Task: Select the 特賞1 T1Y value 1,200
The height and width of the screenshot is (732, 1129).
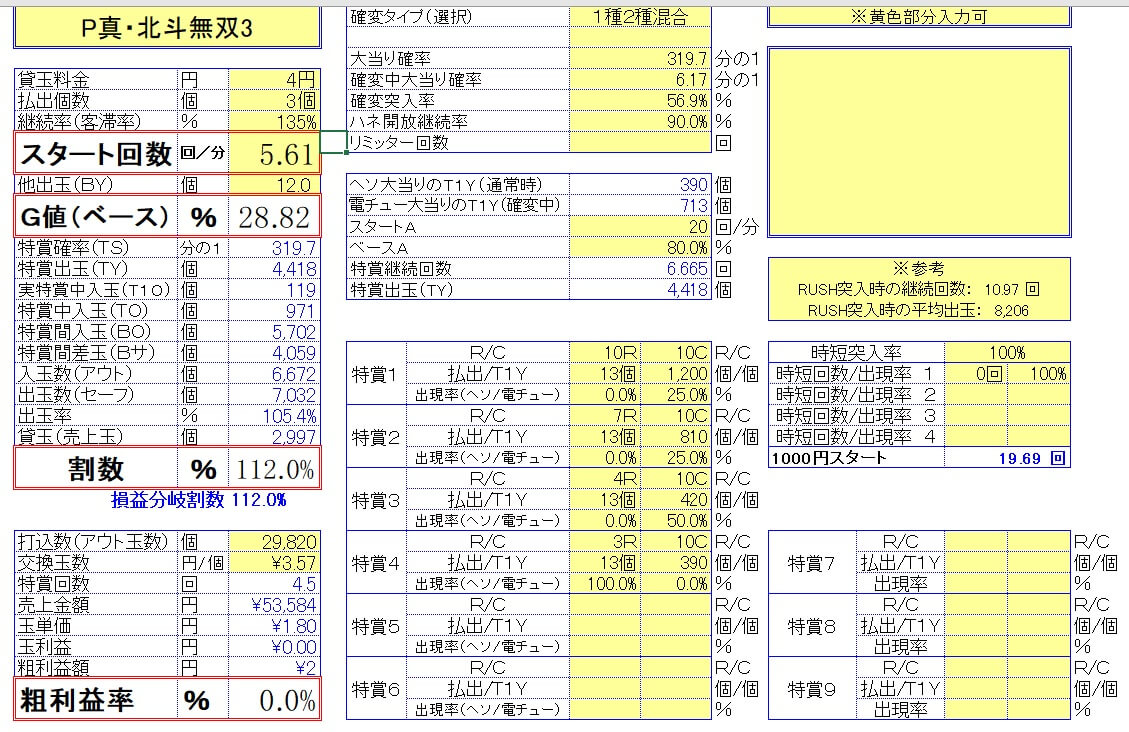Action: pyautogui.click(x=675, y=374)
